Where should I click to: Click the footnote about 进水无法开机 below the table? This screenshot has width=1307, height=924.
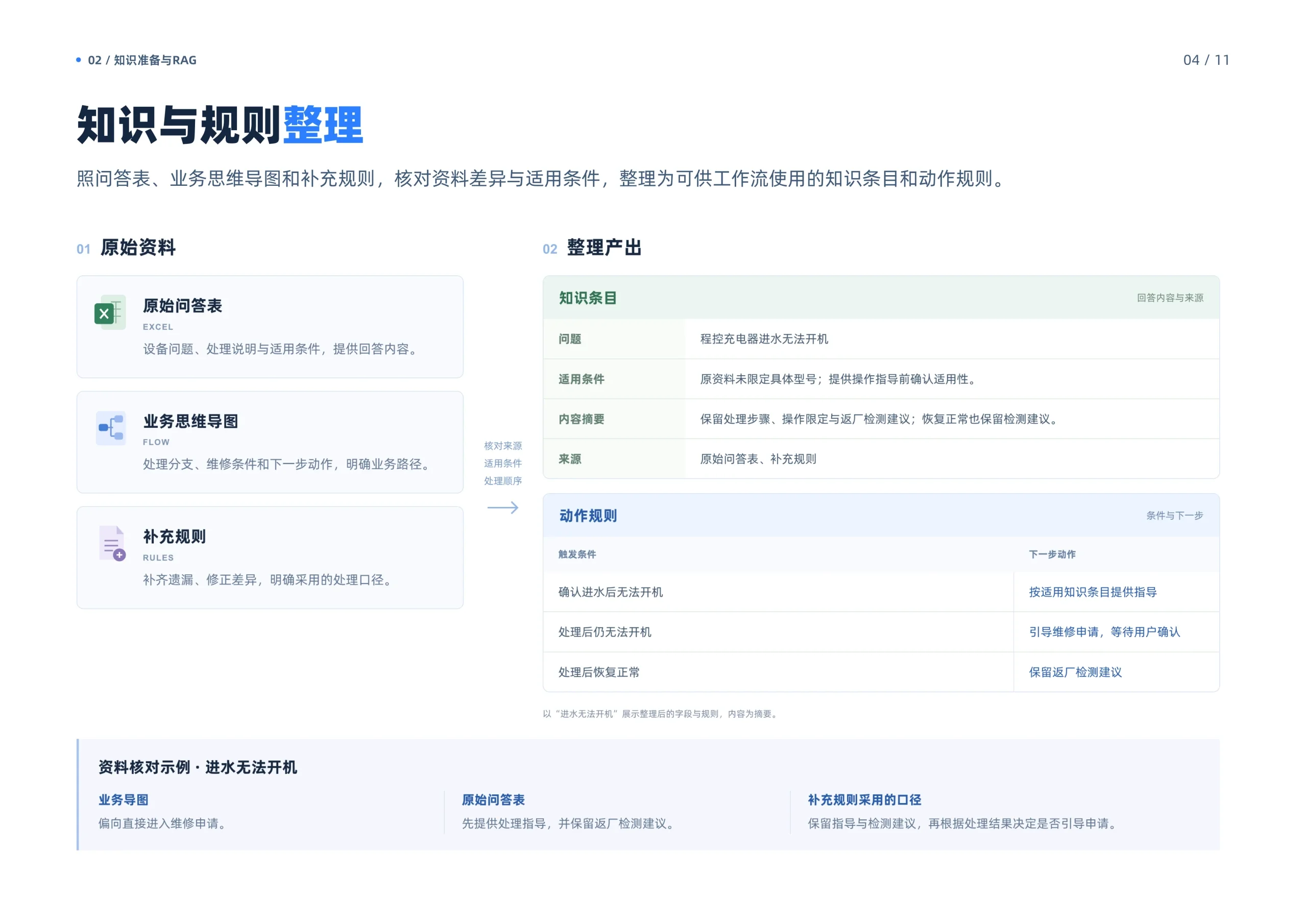pyautogui.click(x=661, y=714)
